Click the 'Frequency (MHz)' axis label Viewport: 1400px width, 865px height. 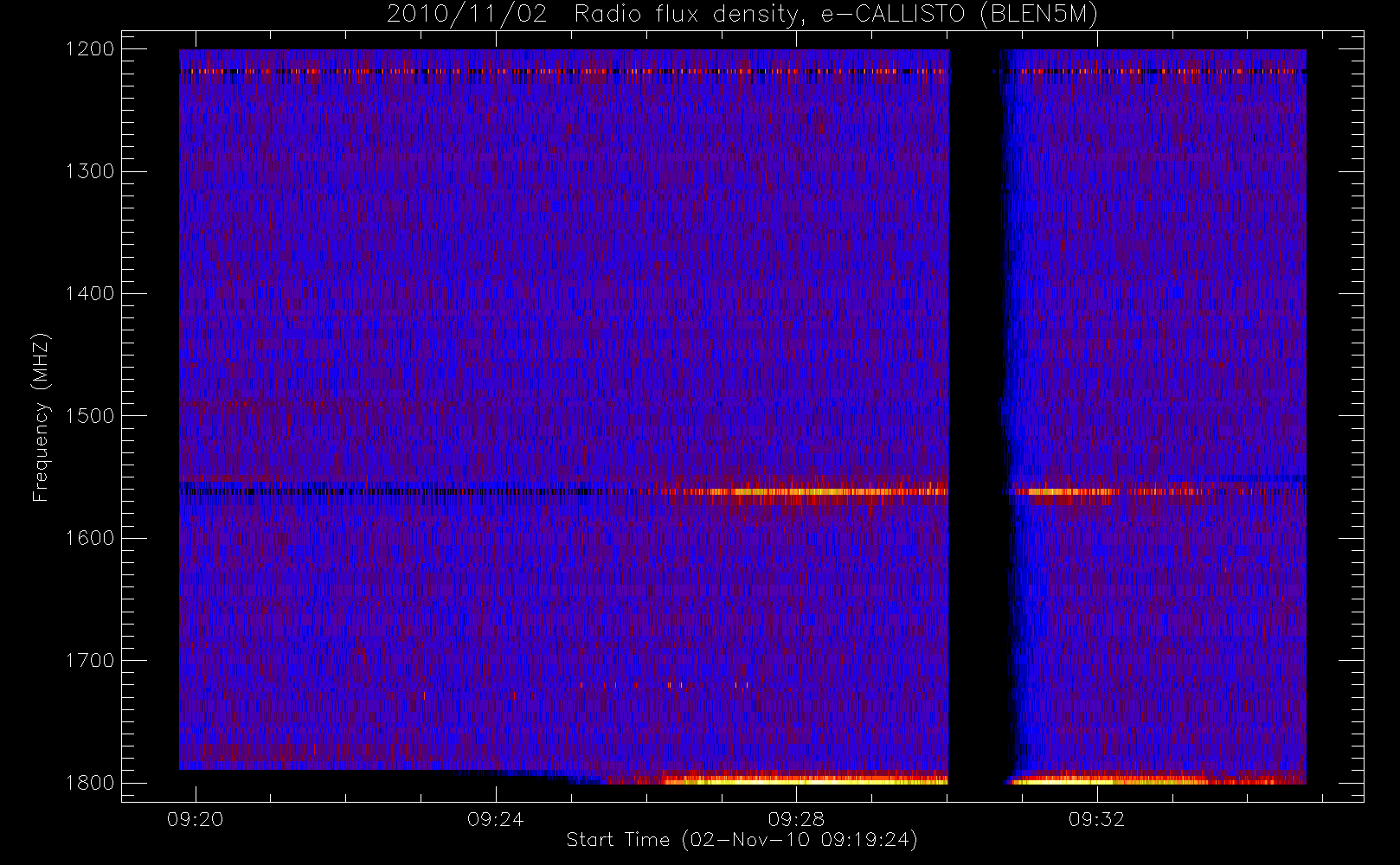click(x=40, y=418)
